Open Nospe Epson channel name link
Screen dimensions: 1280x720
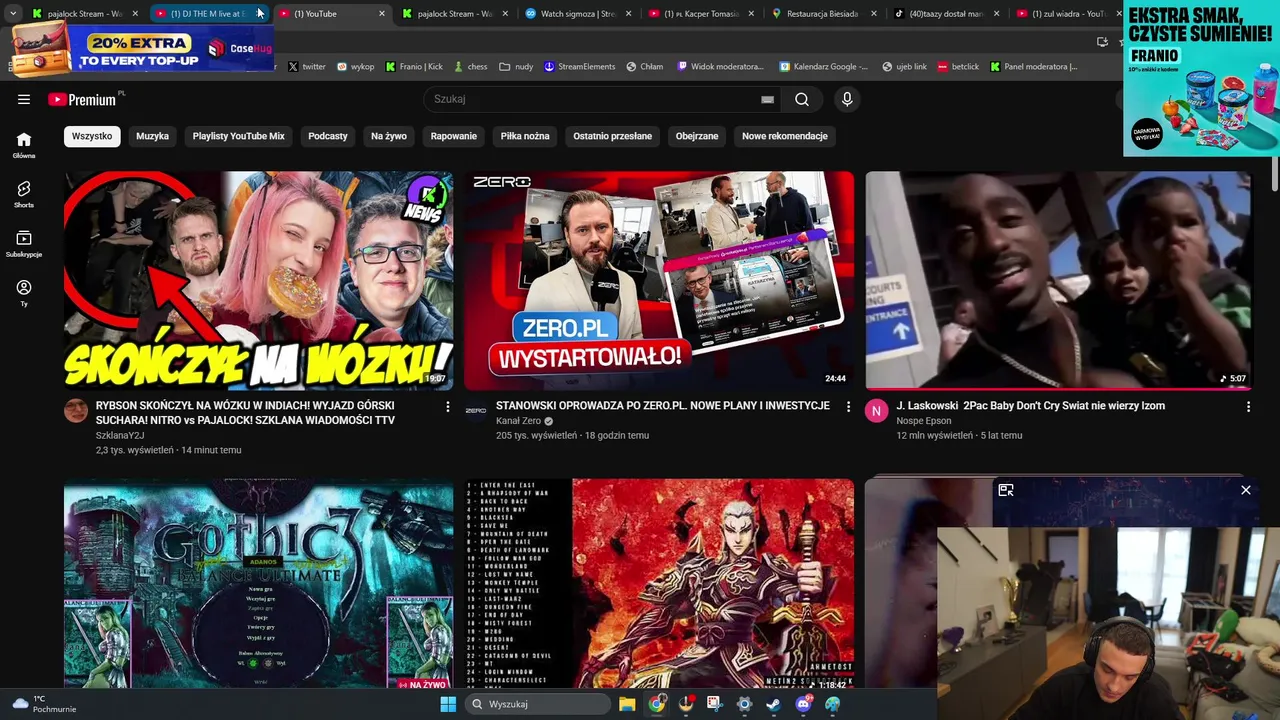924,421
